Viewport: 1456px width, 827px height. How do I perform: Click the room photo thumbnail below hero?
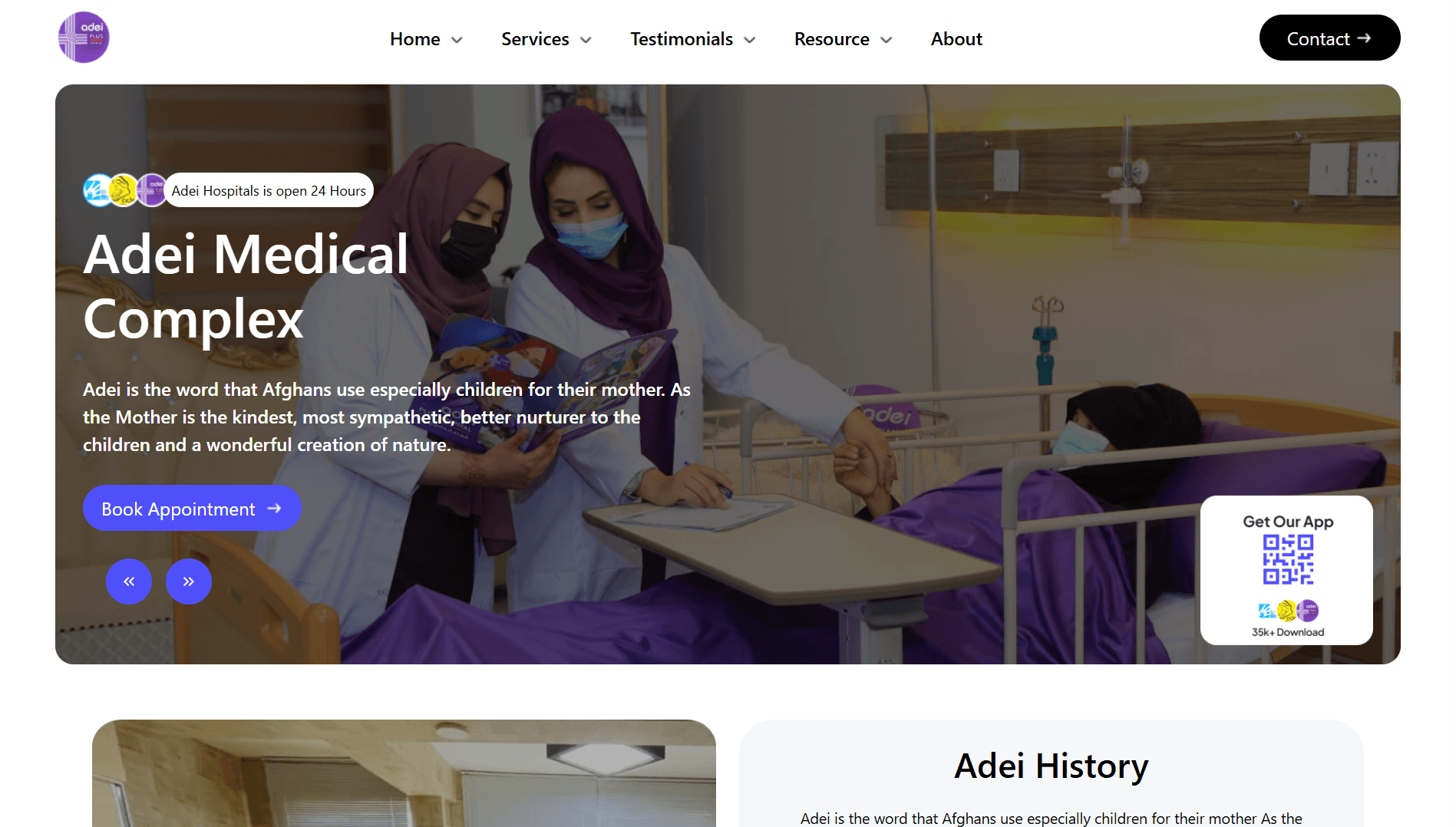click(x=404, y=773)
